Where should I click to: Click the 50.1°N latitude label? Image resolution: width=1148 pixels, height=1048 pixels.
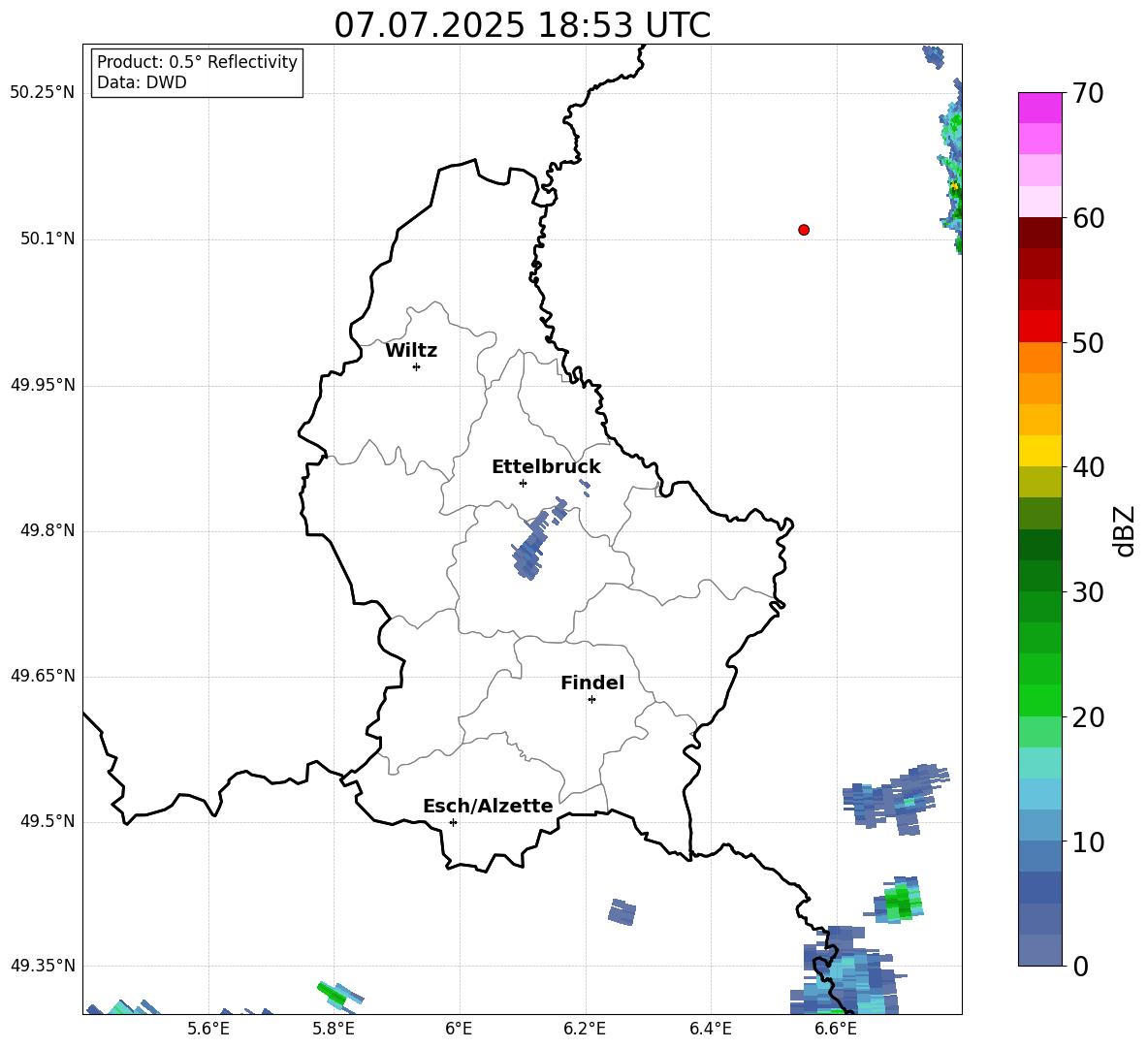[x=48, y=238]
